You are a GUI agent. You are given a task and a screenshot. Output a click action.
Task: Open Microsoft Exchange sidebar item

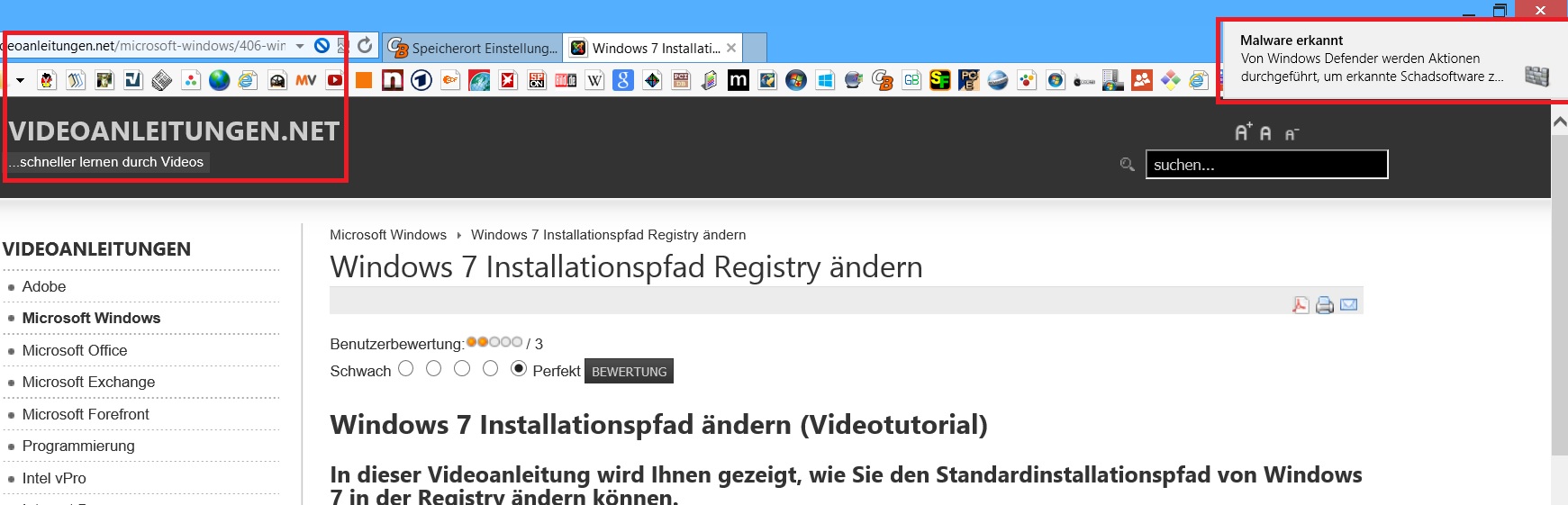point(88,382)
